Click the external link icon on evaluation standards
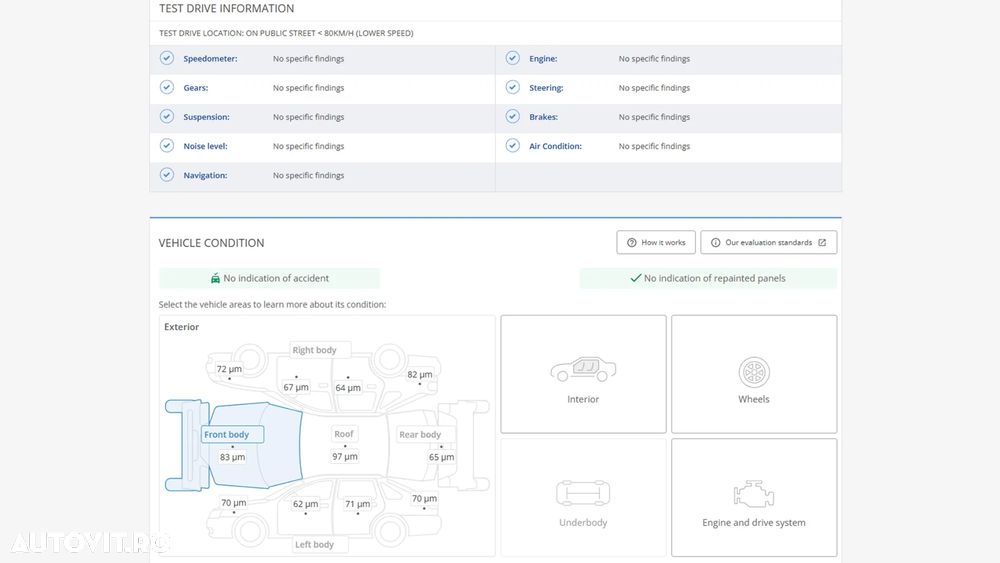The width and height of the screenshot is (1000, 563). click(822, 243)
